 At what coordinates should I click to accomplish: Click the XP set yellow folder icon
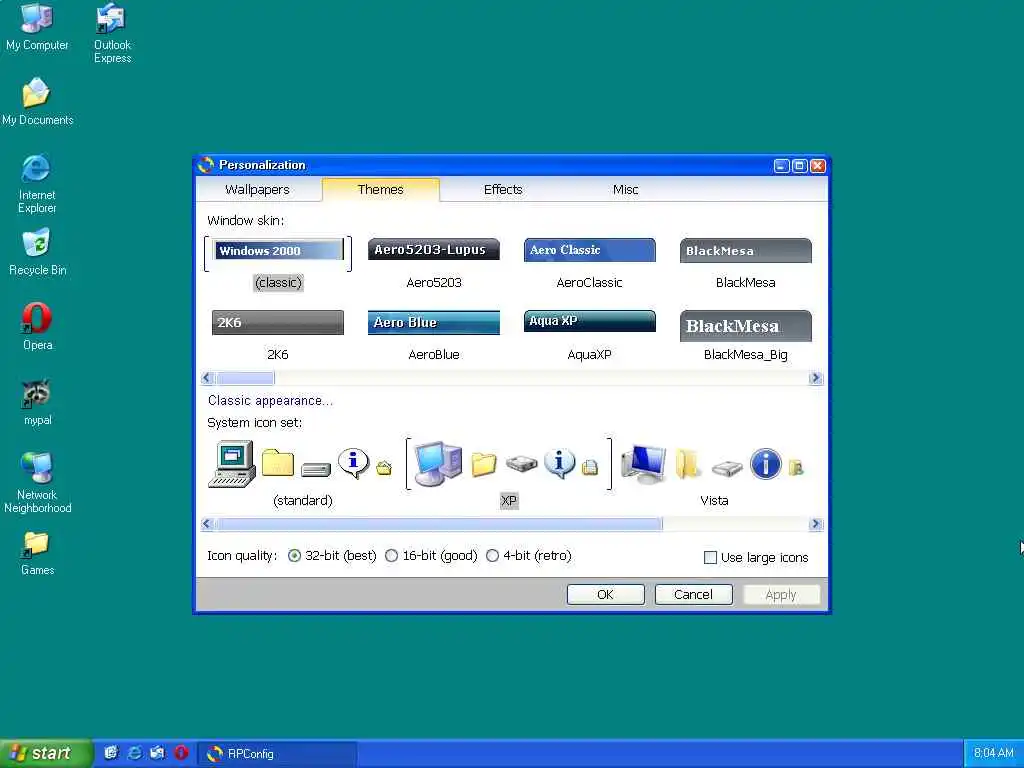484,464
